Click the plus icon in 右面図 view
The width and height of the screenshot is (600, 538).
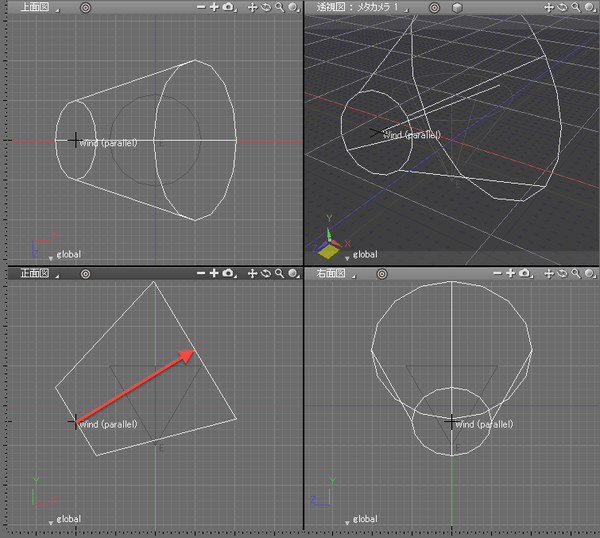510,273
